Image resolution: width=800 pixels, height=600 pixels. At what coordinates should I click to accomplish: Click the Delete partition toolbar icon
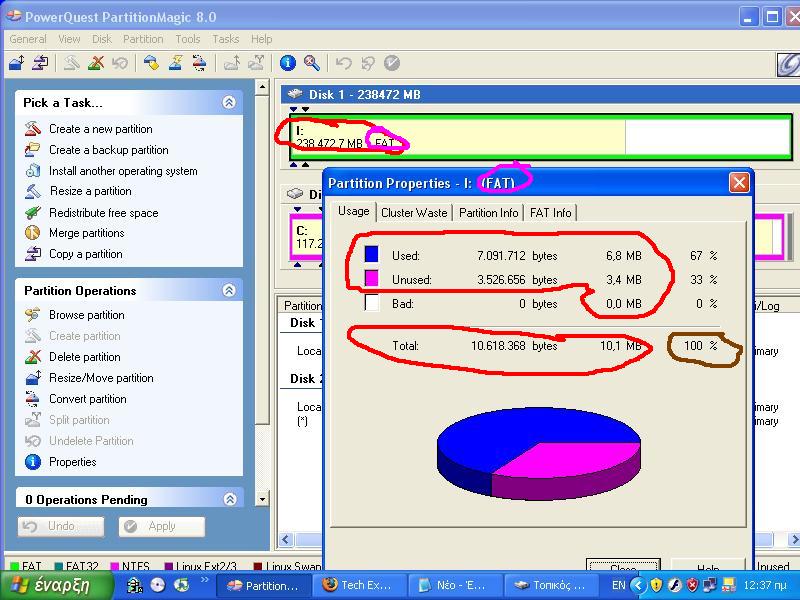point(95,63)
